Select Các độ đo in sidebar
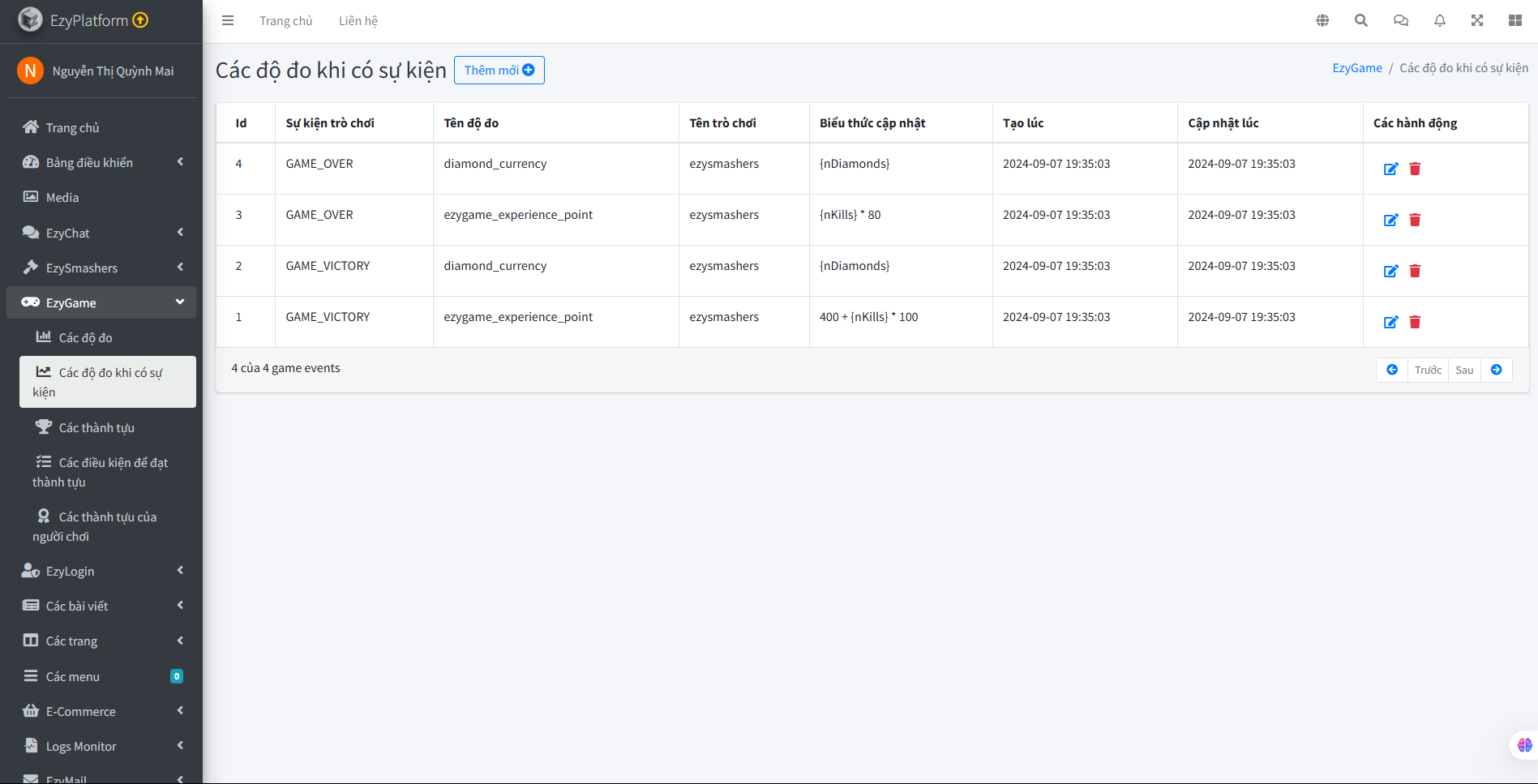Image resolution: width=1538 pixels, height=784 pixels. coord(85,337)
